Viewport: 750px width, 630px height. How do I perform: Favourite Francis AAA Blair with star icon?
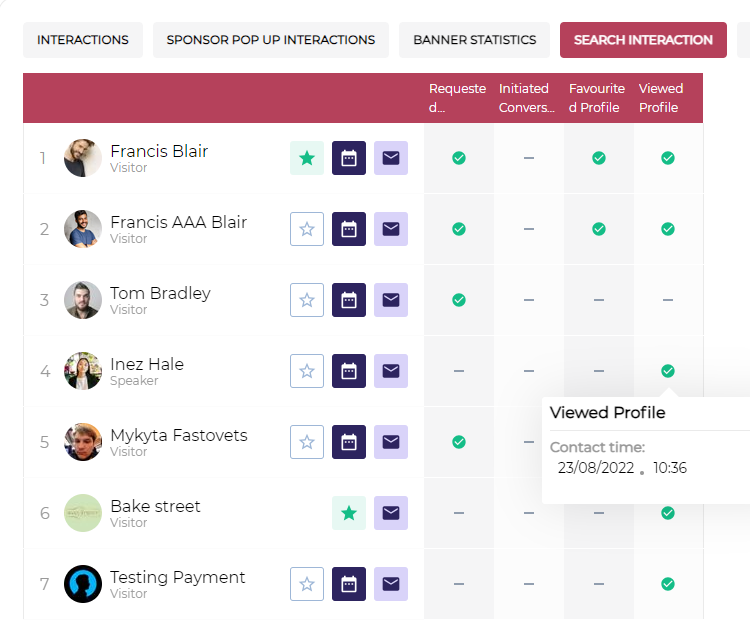tap(307, 229)
